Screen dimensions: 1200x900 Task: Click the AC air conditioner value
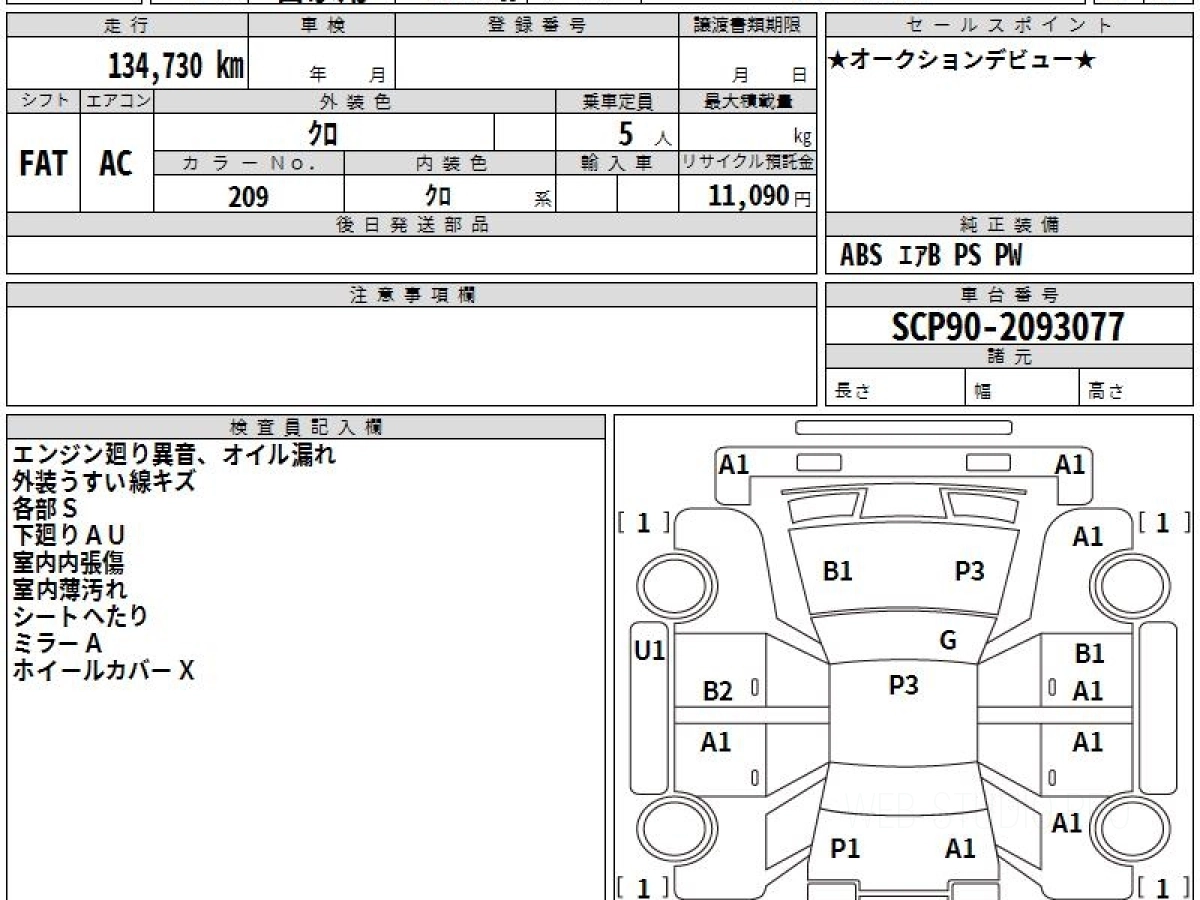pyautogui.click(x=116, y=163)
